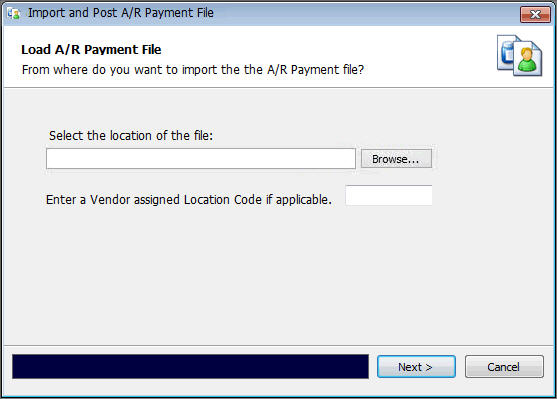The height and width of the screenshot is (399, 557).
Task: Click the document with user header icon
Action: (x=519, y=55)
